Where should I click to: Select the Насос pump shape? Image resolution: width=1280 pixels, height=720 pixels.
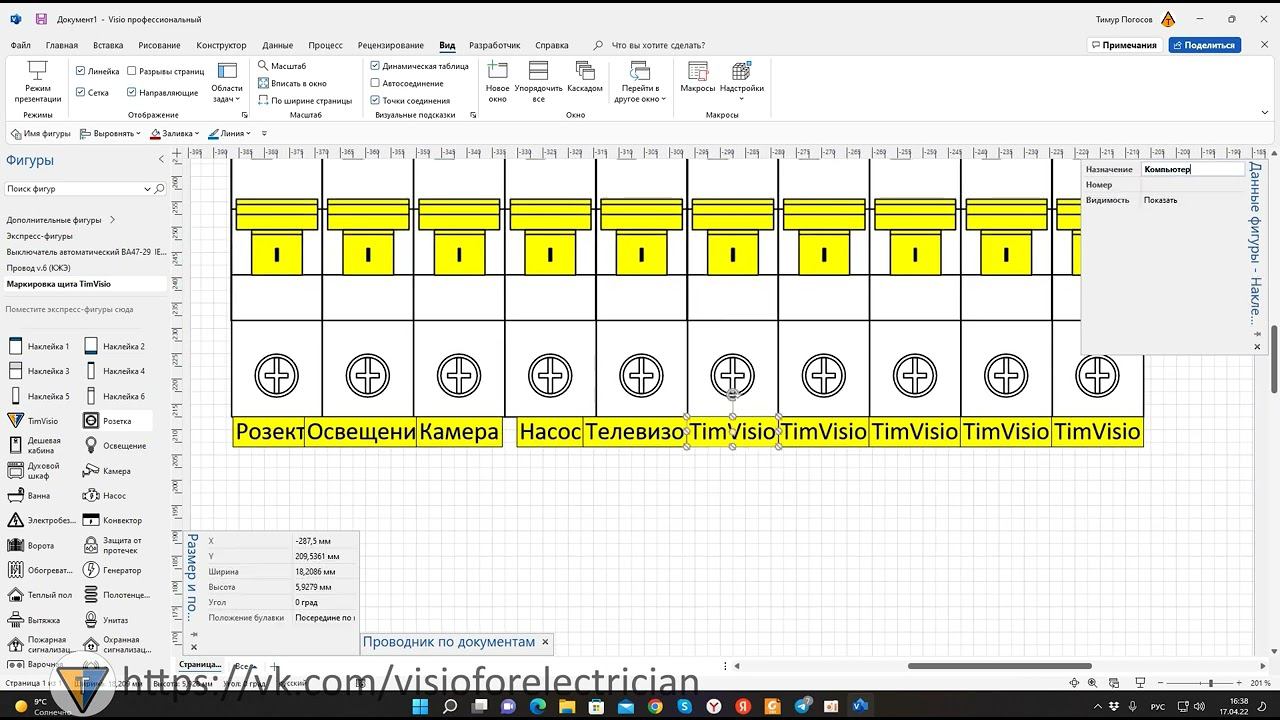[105, 496]
